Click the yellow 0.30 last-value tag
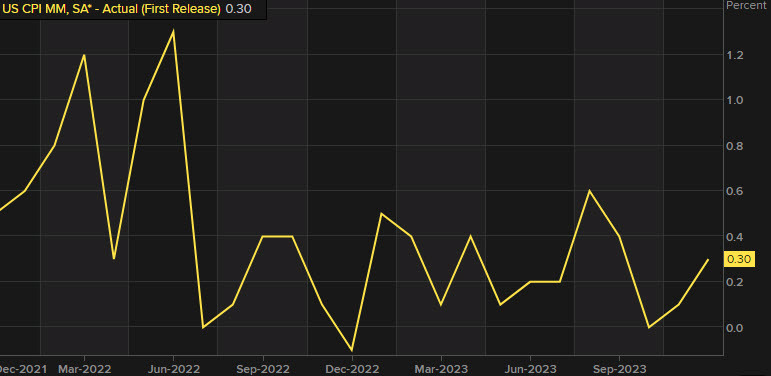Viewport: 771px width, 376px height. pyautogui.click(x=740, y=259)
